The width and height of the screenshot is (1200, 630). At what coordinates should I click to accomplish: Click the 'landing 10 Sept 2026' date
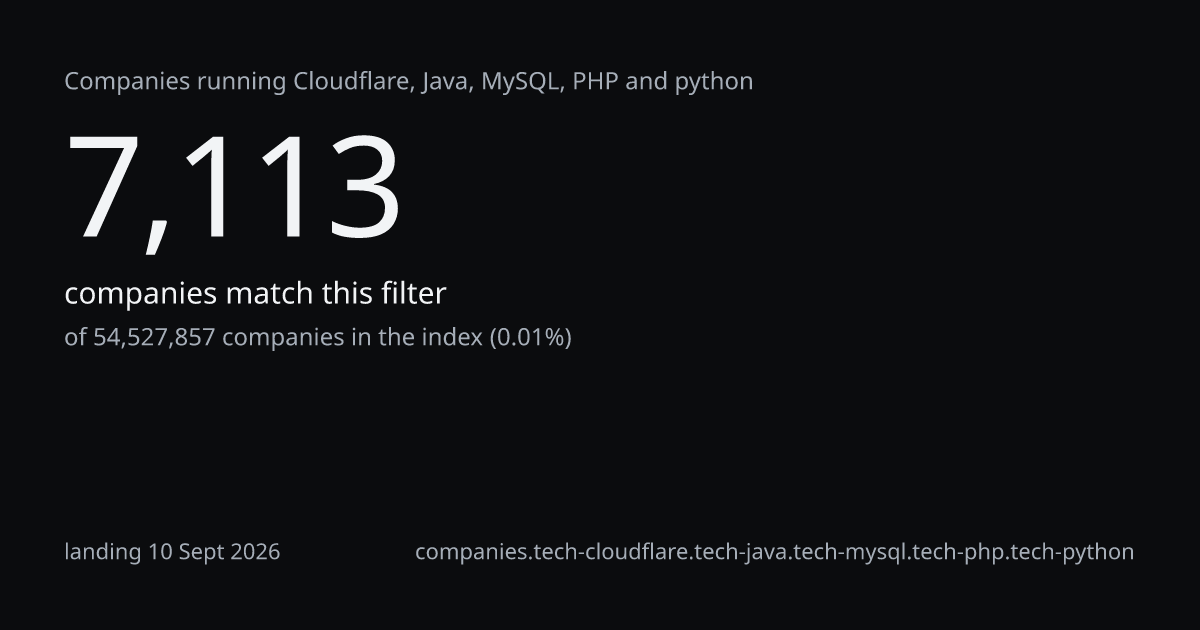(x=172, y=552)
